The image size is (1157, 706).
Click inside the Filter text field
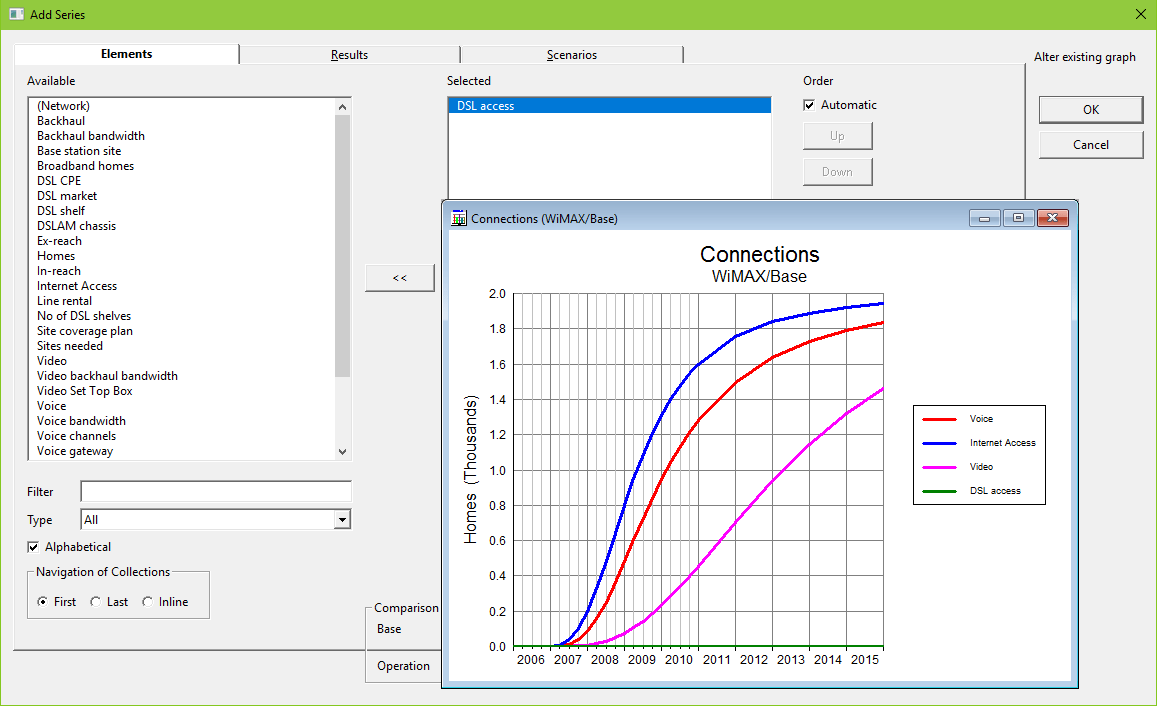(215, 491)
